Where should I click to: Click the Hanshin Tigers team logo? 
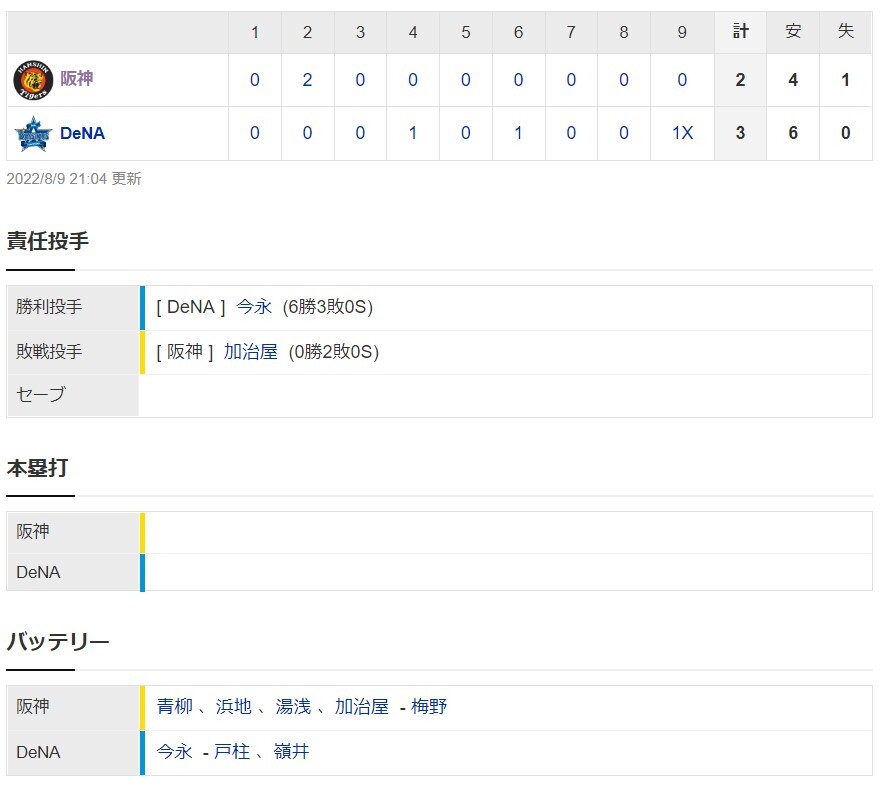33,80
